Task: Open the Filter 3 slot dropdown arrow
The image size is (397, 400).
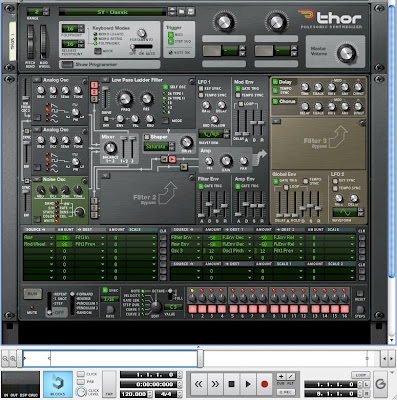Action: 276,121
